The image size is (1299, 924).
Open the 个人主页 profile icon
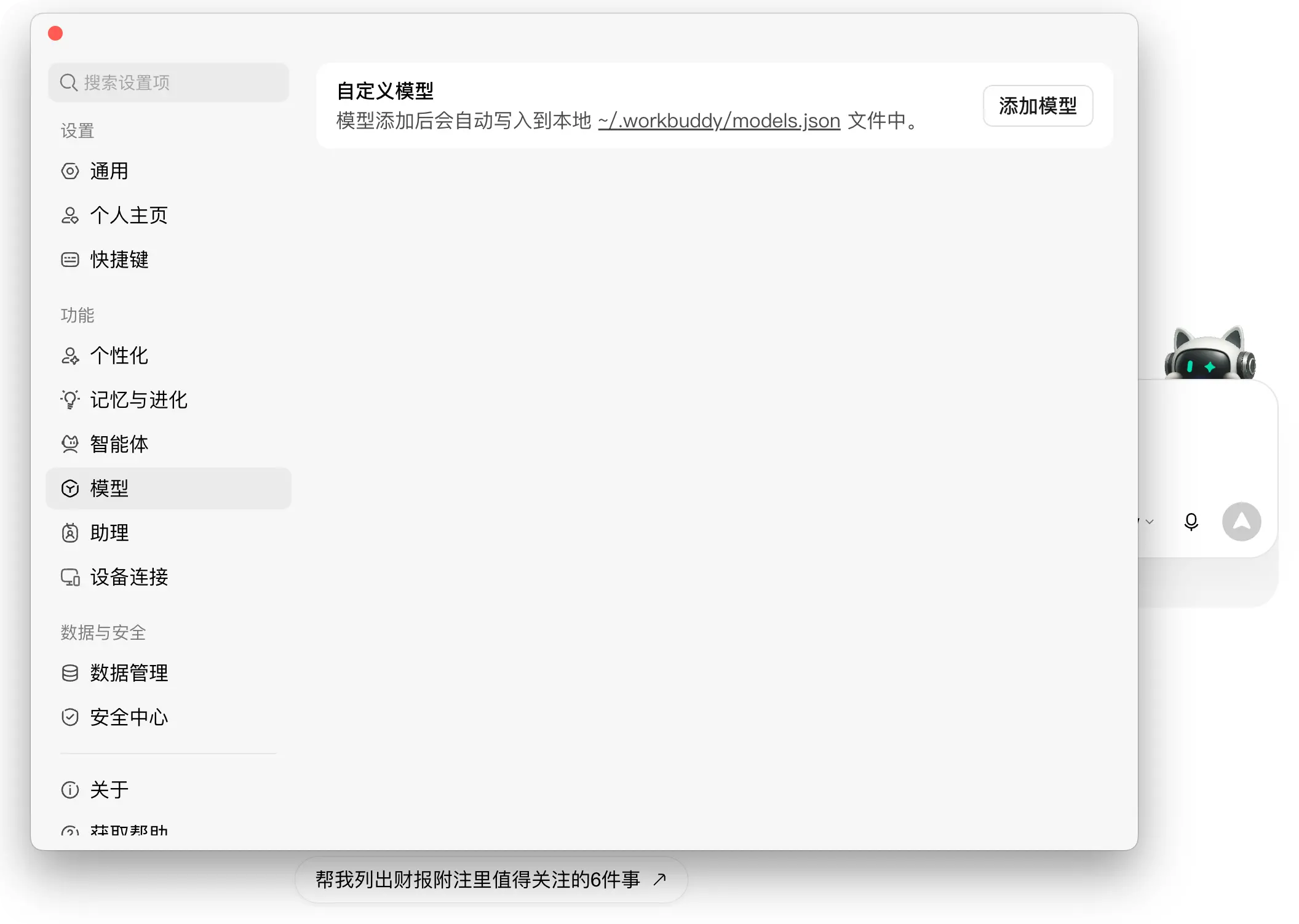click(x=70, y=215)
